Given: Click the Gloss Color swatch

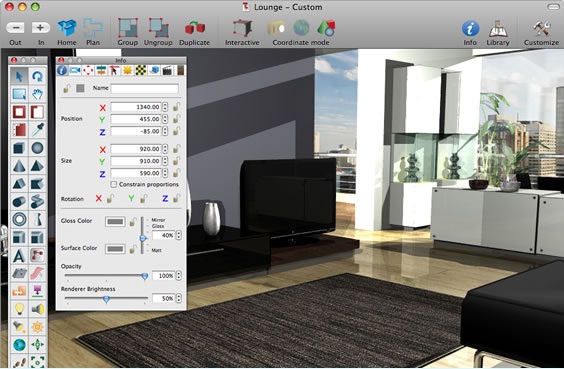Looking at the screenshot, I should tap(115, 222).
